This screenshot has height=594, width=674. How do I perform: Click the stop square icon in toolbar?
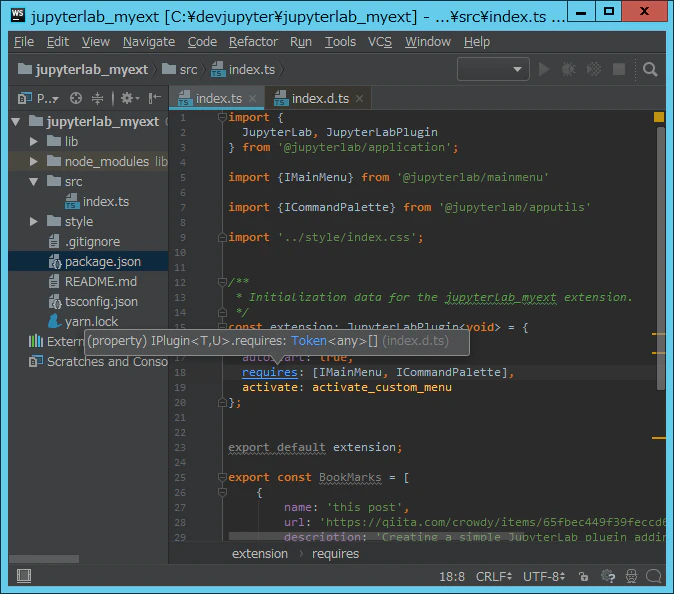619,69
